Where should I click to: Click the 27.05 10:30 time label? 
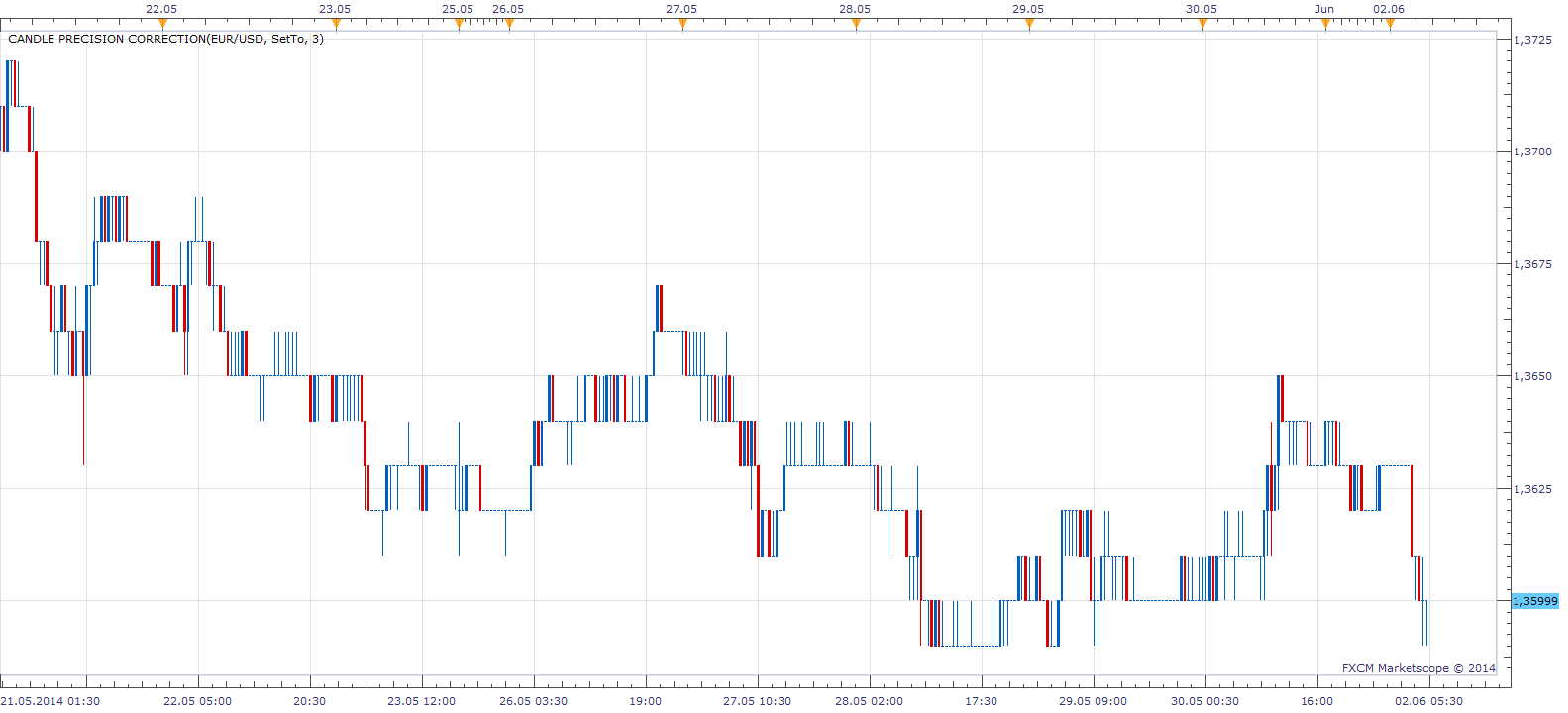pyautogui.click(x=758, y=701)
